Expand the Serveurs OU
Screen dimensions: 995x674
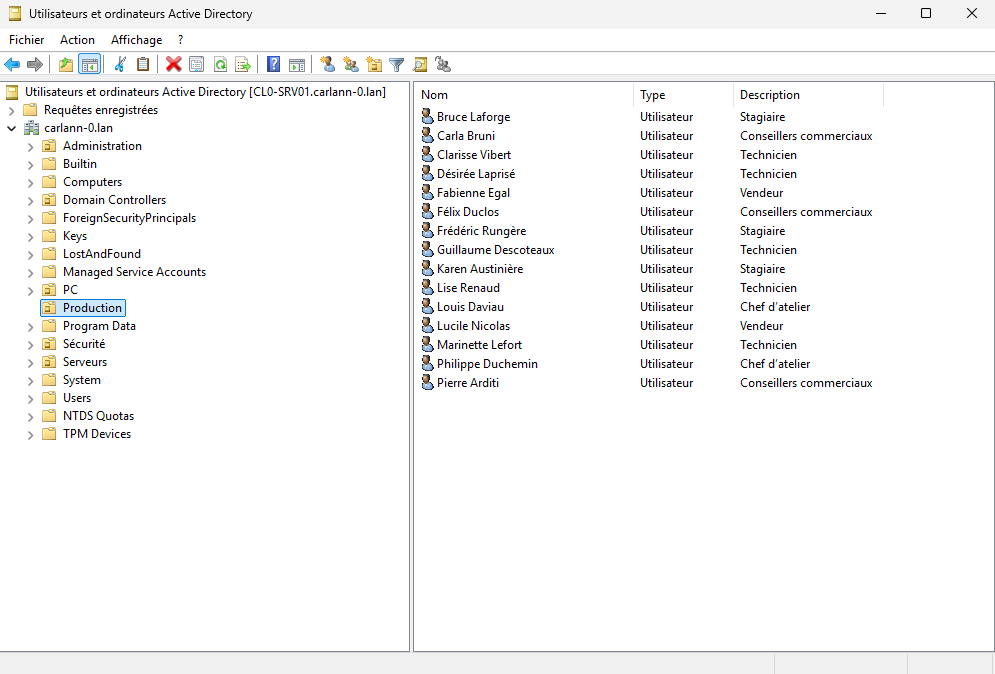tap(30, 363)
